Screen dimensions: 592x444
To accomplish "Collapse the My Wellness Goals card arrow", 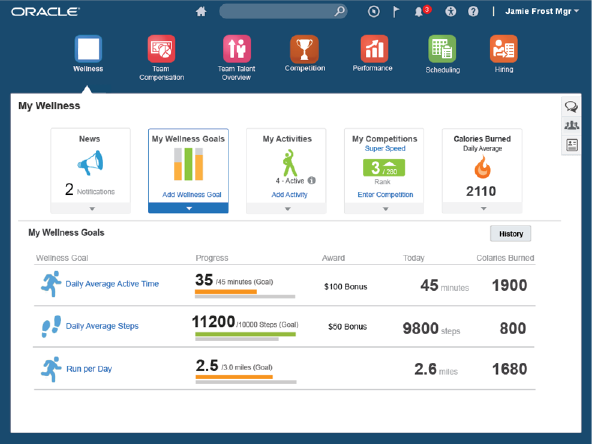I will point(188,208).
